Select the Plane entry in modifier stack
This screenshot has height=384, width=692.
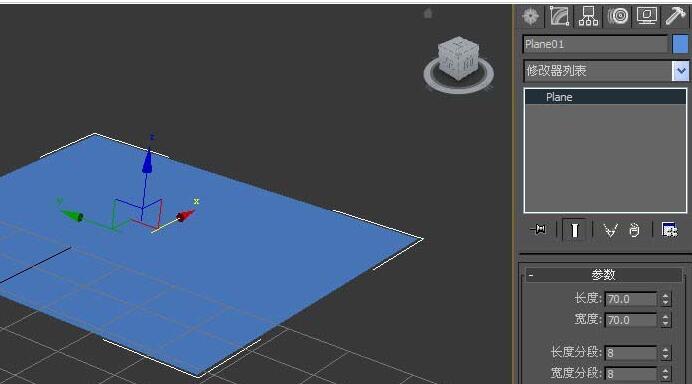click(605, 97)
